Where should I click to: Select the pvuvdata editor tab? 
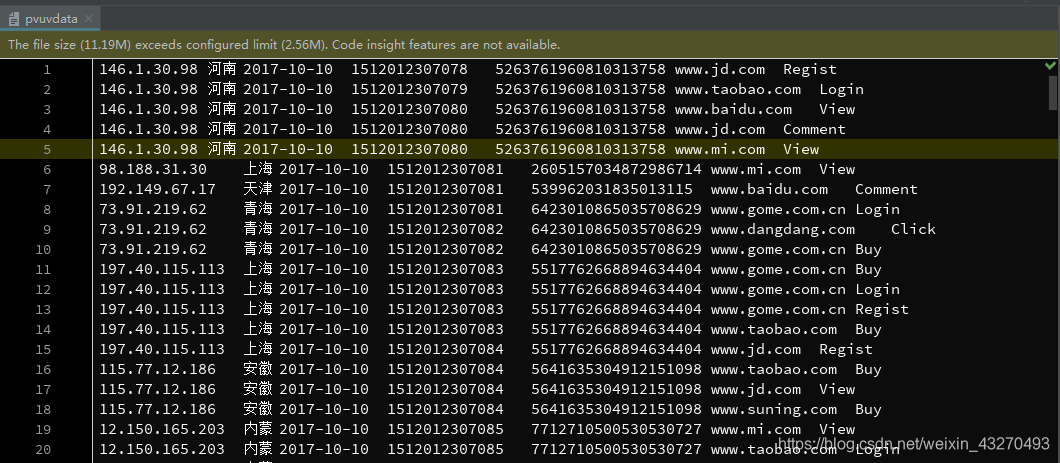(50, 19)
